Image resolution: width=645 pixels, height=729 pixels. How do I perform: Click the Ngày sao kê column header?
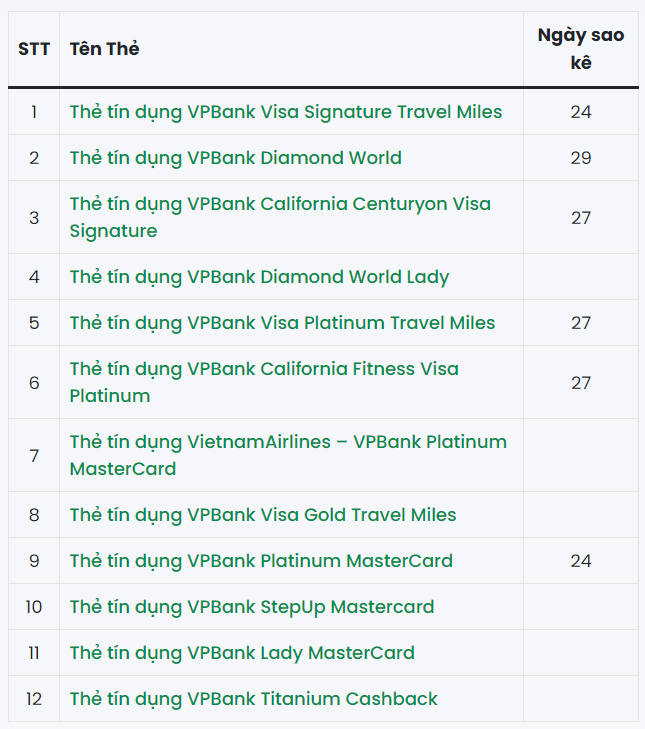pyautogui.click(x=581, y=49)
